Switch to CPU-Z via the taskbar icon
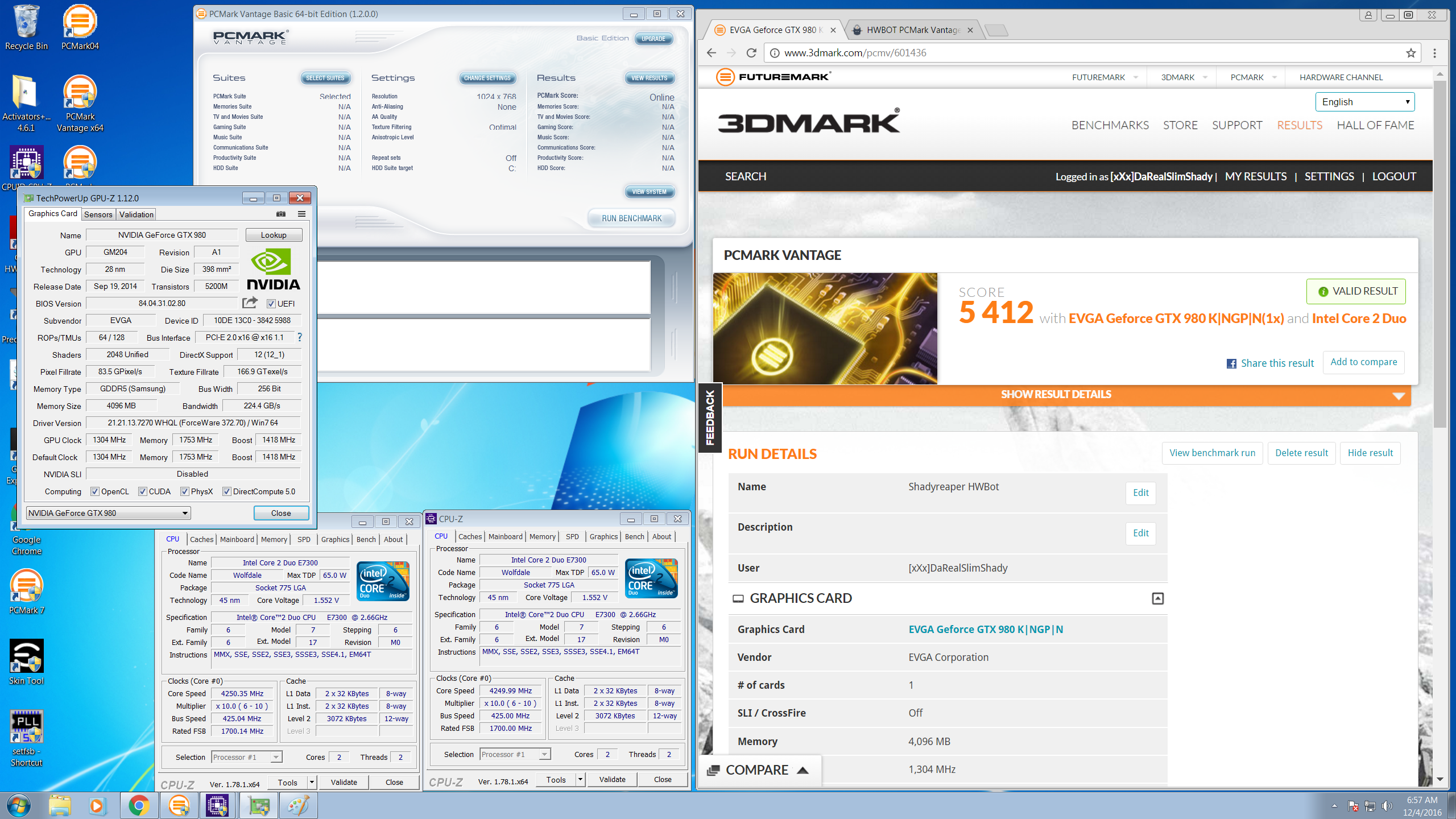 (217, 805)
